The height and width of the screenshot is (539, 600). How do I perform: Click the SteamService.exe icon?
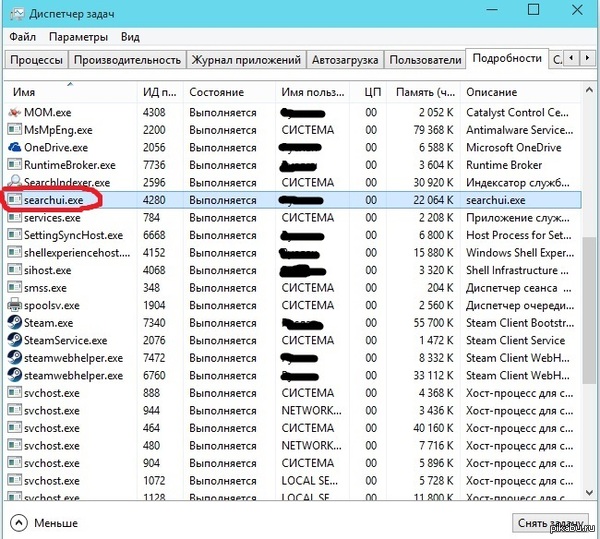pyautogui.click(x=14, y=340)
